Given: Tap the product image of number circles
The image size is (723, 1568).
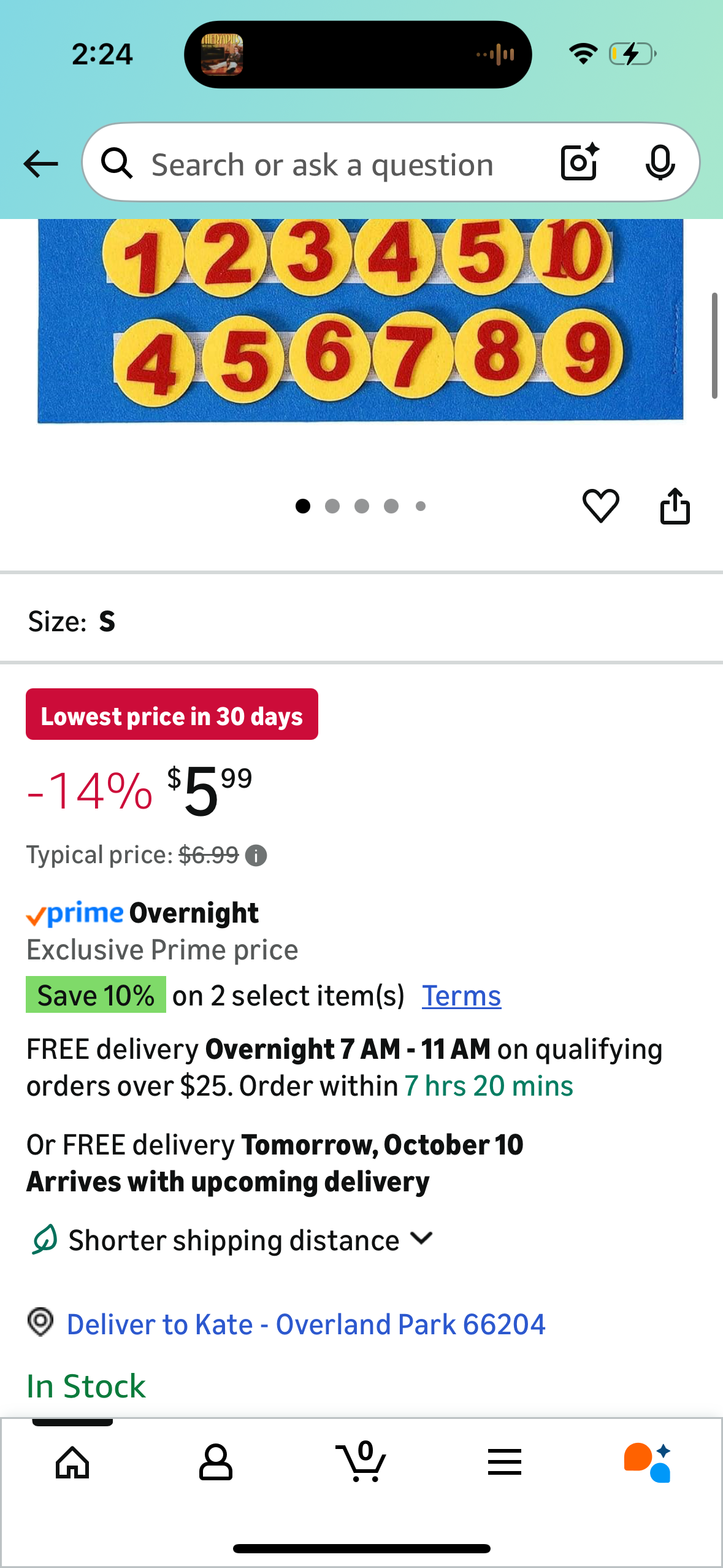Looking at the screenshot, I should [x=361, y=319].
